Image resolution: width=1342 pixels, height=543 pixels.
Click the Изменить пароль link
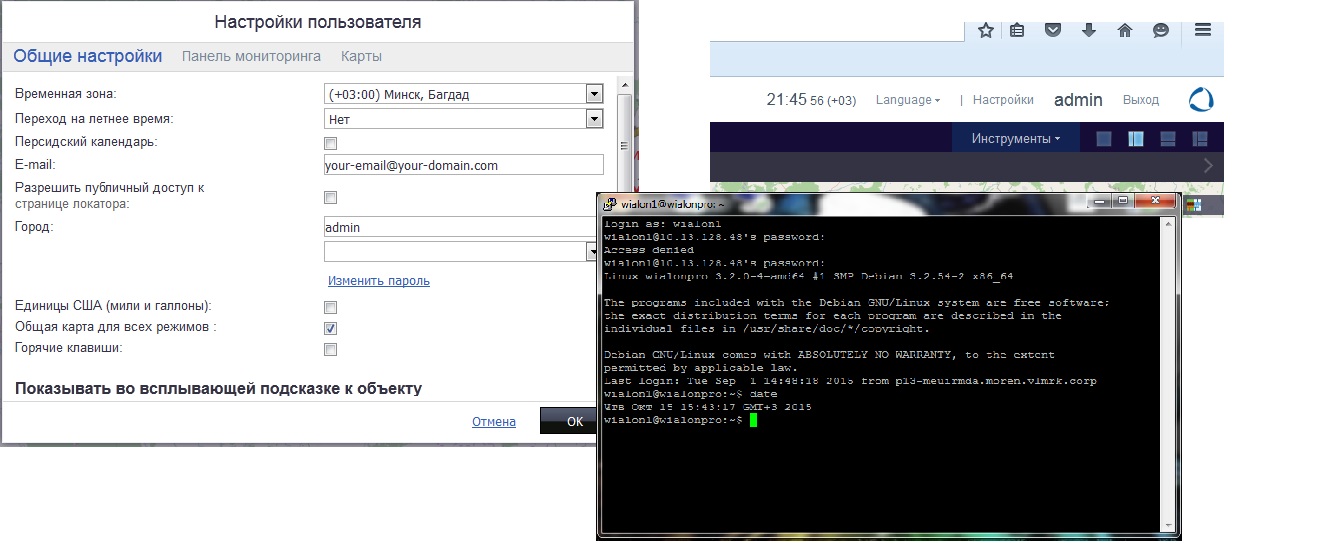pyautogui.click(x=379, y=281)
